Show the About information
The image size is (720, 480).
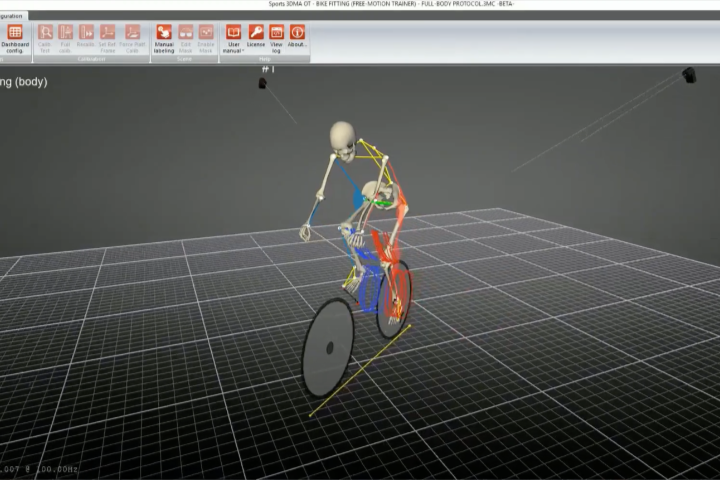coord(297,38)
